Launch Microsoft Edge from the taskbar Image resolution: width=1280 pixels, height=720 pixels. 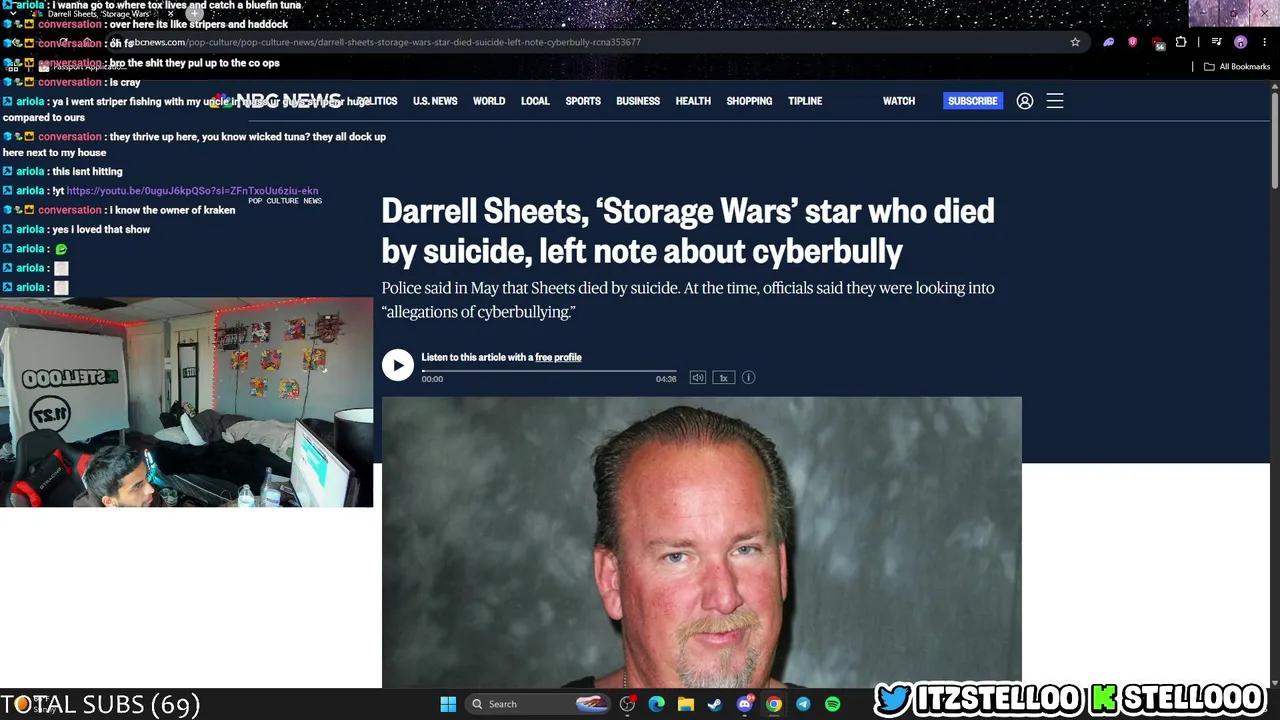[656, 704]
